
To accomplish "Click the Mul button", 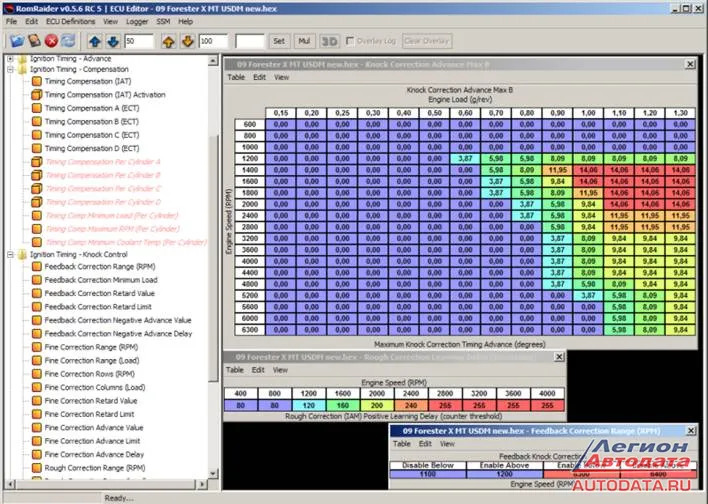I will (x=304, y=41).
